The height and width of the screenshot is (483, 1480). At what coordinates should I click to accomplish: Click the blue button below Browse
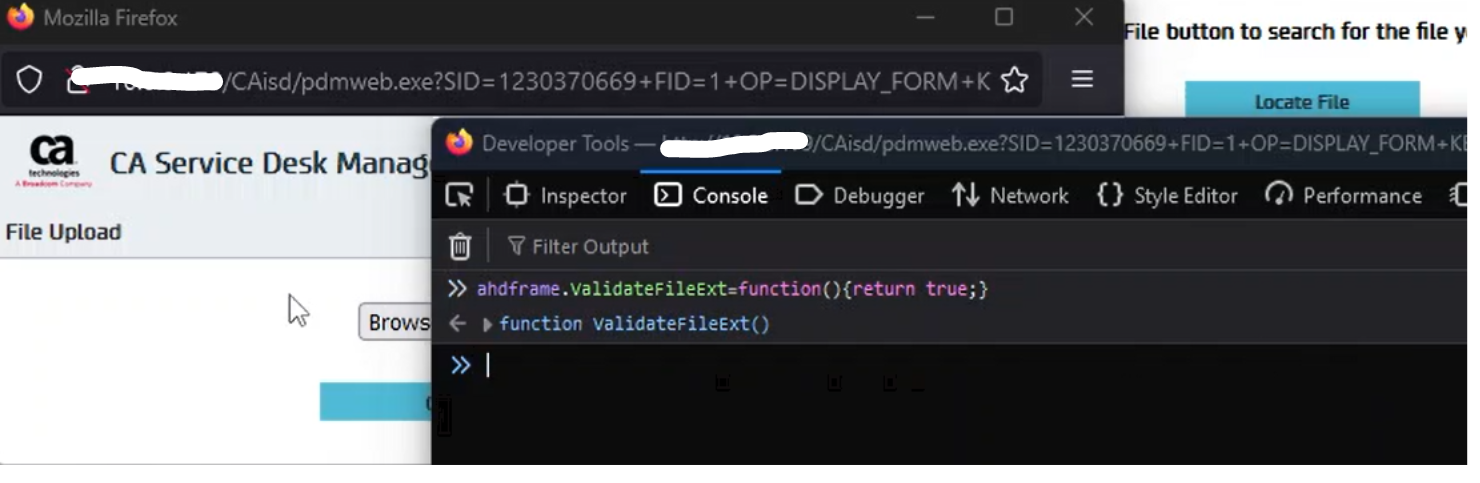376,401
